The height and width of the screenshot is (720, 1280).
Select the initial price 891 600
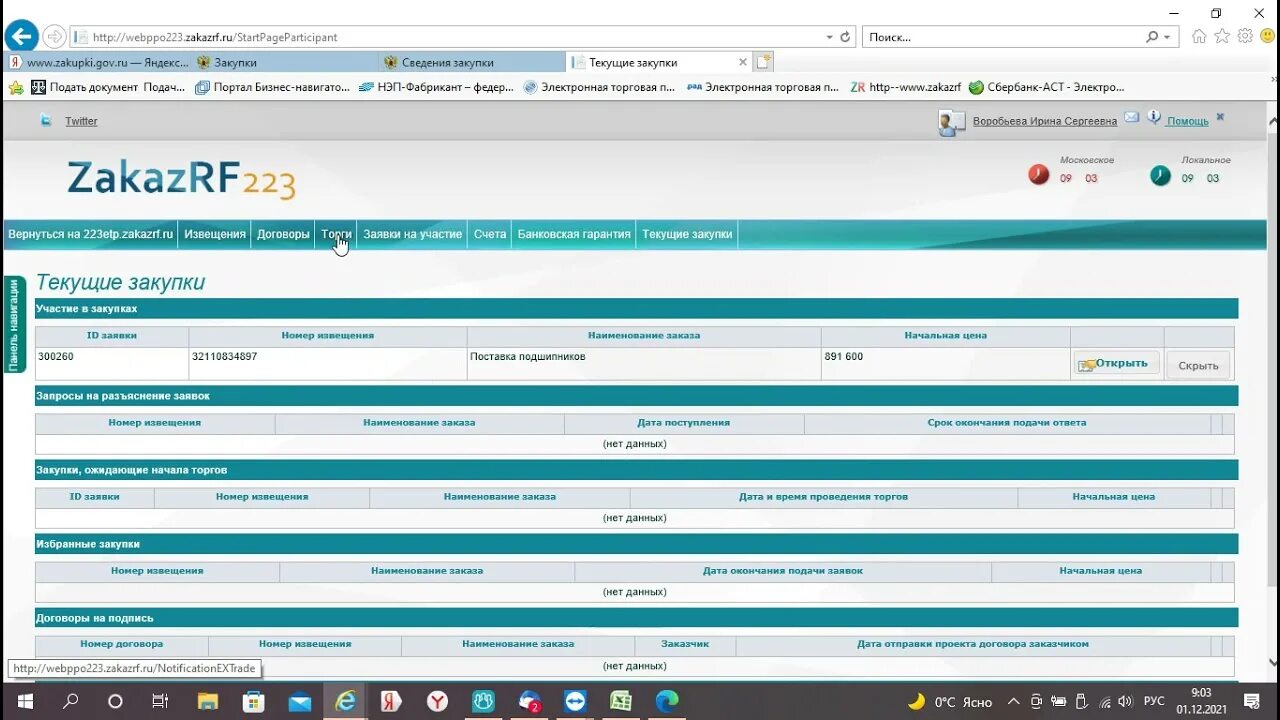click(x=843, y=357)
